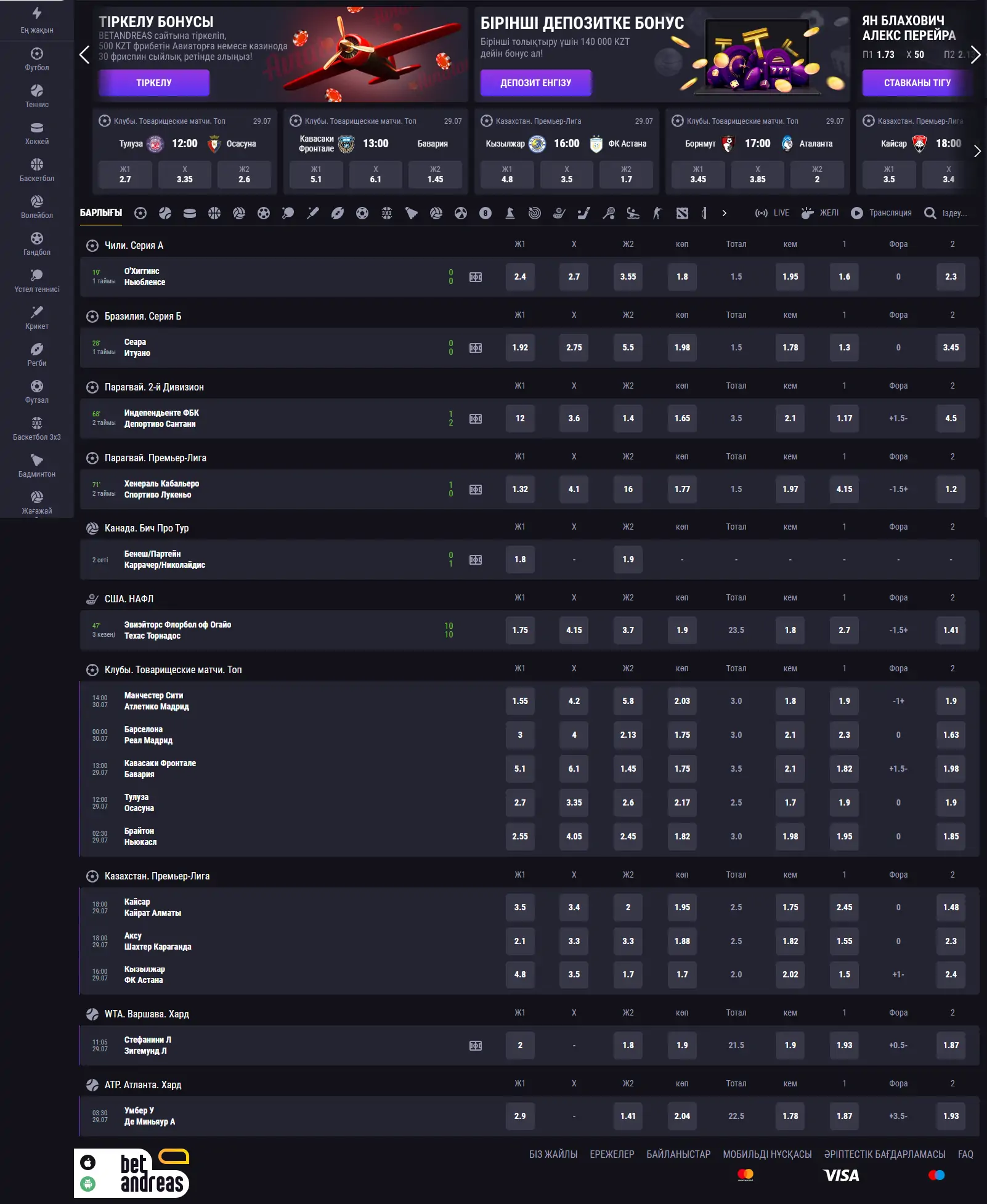The width and height of the screenshot is (987, 1204).
Task: Pick Ж2 odds 5.5 for Сеара vs Итуано
Action: (x=628, y=348)
